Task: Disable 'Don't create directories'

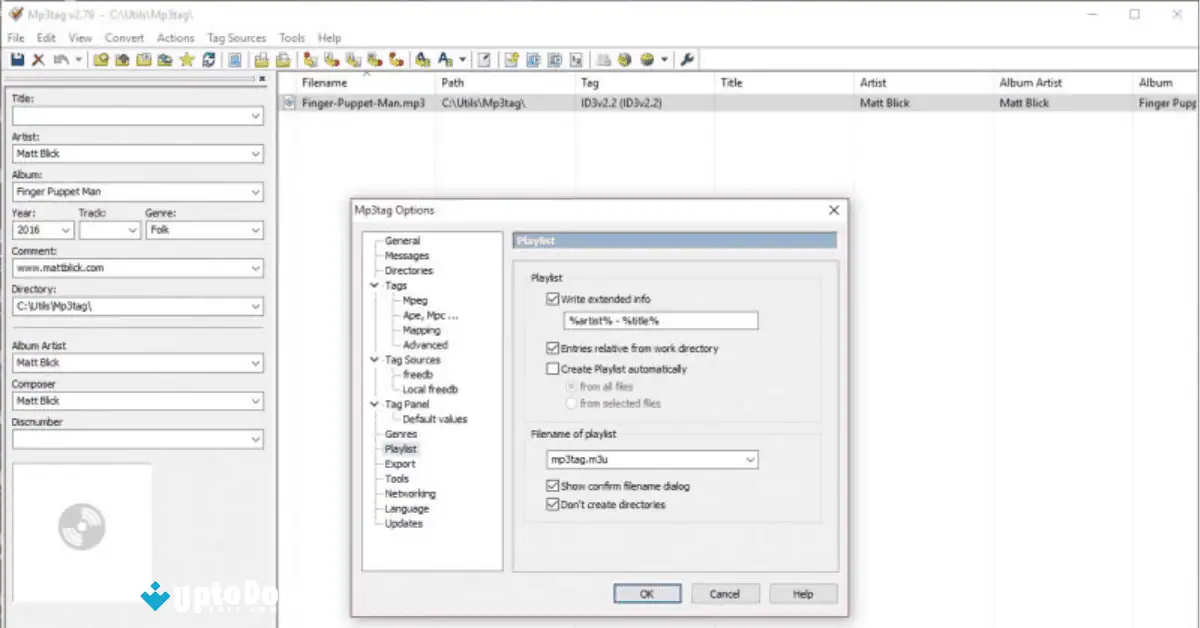Action: pos(553,504)
